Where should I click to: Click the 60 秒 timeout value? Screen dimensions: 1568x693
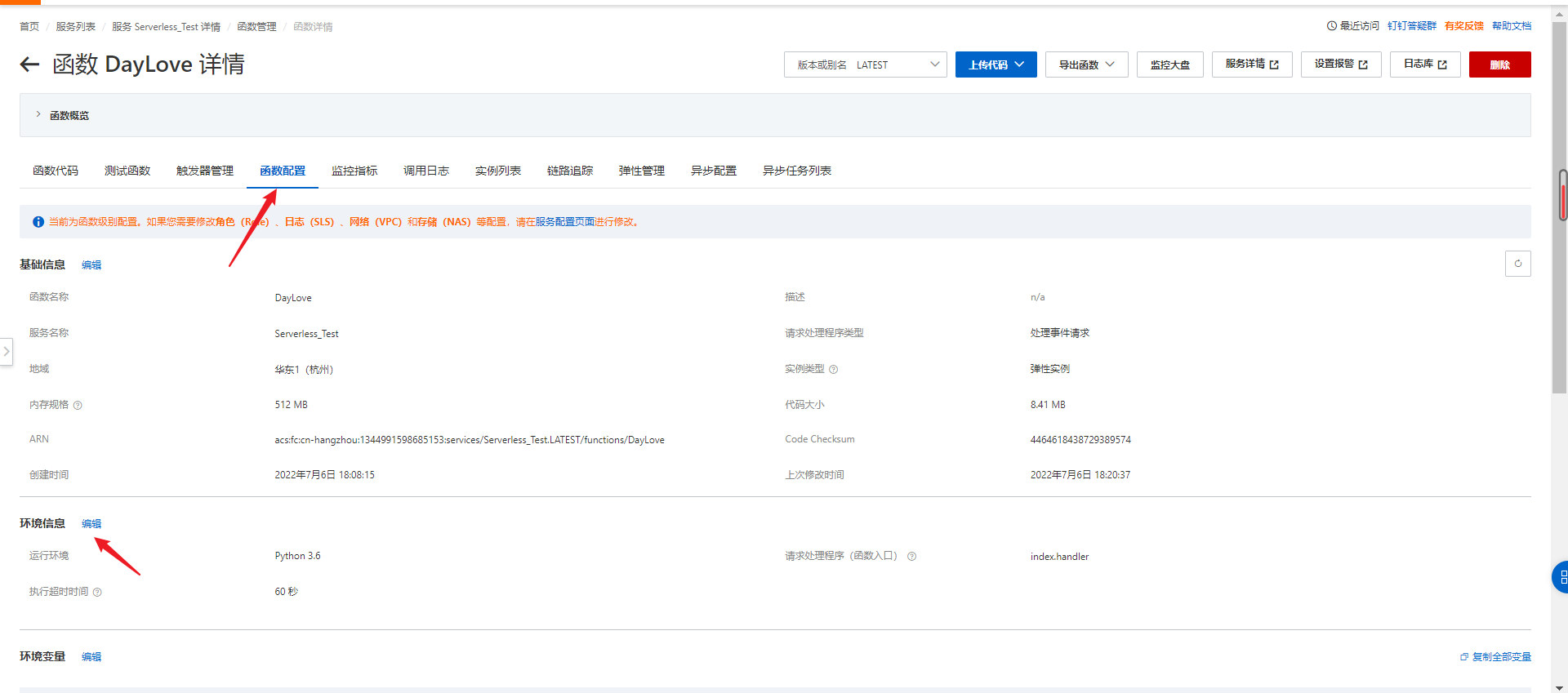coord(286,592)
